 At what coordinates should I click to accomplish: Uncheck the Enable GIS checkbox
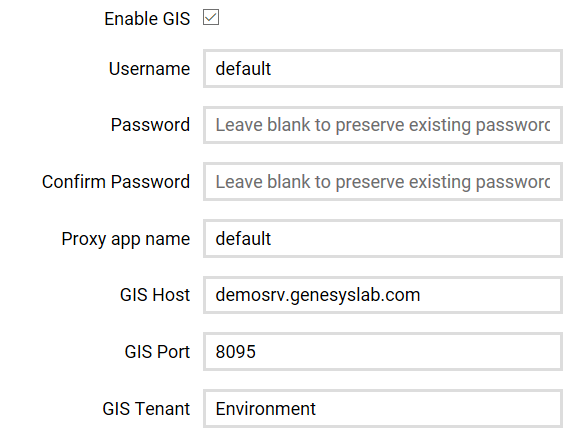(211, 17)
